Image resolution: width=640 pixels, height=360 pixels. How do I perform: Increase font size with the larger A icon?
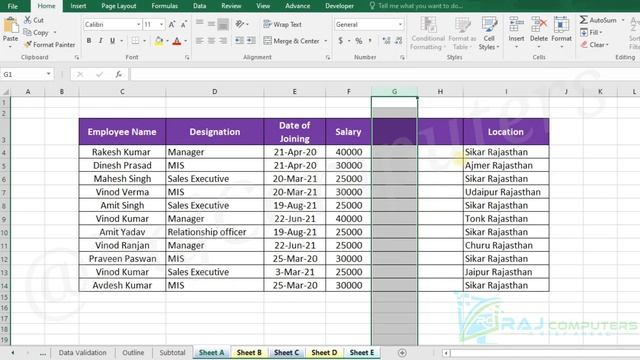[172, 24]
